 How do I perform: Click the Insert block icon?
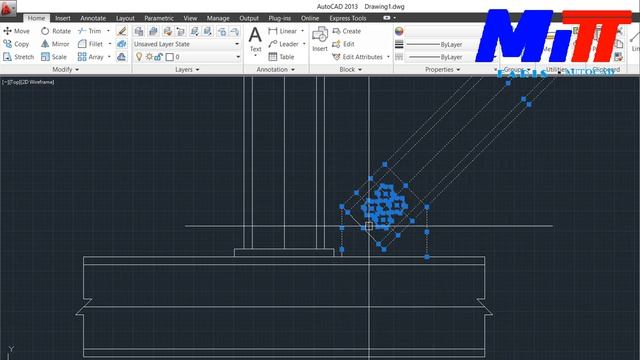pyautogui.click(x=320, y=39)
